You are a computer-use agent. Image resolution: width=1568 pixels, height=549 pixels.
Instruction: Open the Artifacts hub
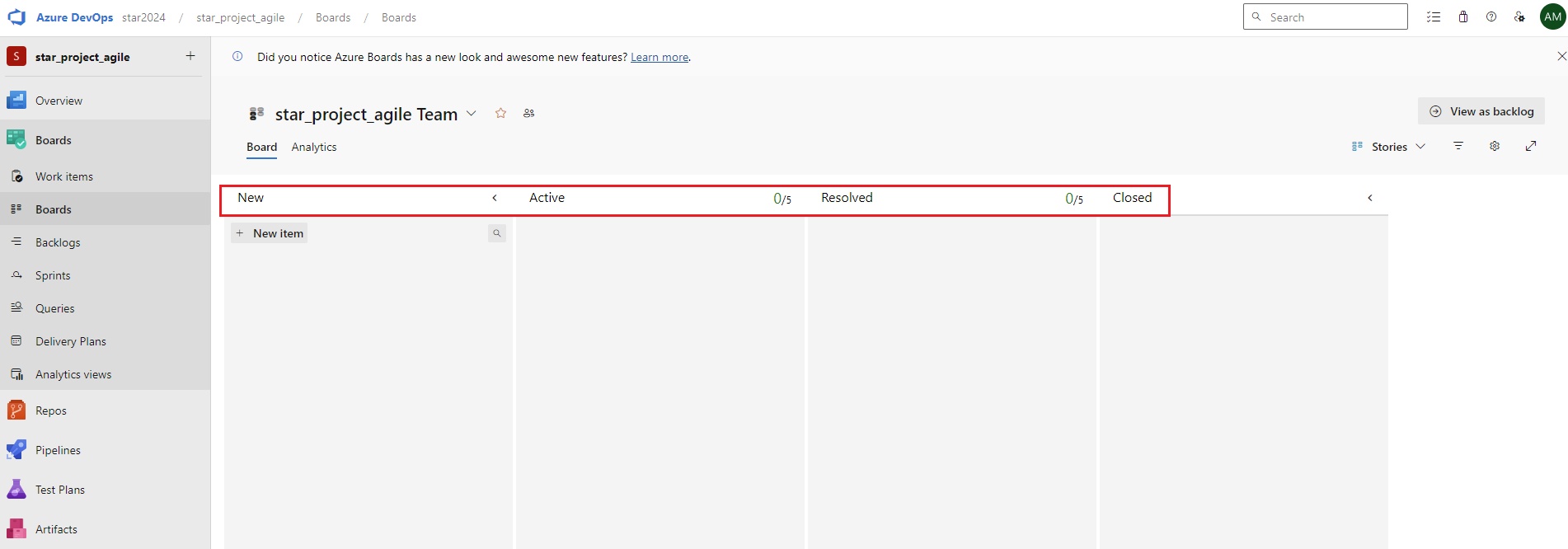105,529
